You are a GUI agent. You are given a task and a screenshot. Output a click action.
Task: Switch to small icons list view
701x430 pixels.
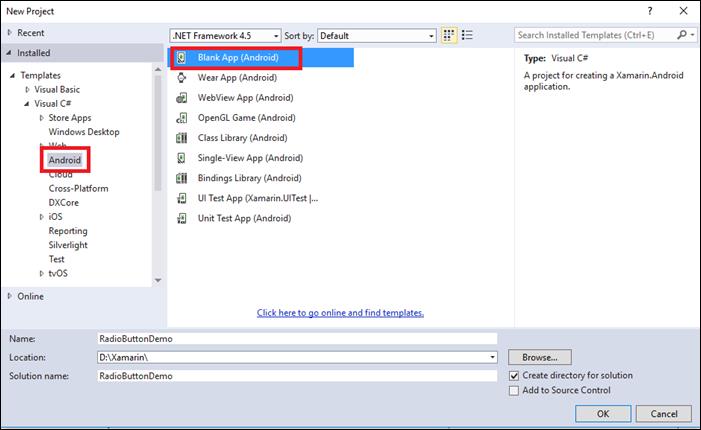[x=467, y=35]
